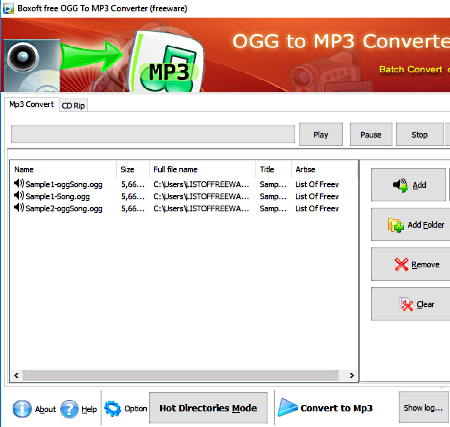
Task: Click the Help question mark icon
Action: tap(69, 409)
